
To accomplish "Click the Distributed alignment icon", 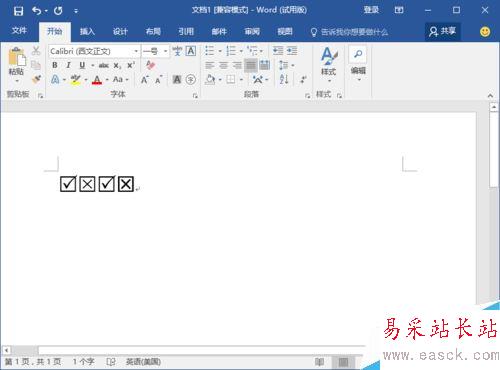I will pyautogui.click(x=265, y=65).
